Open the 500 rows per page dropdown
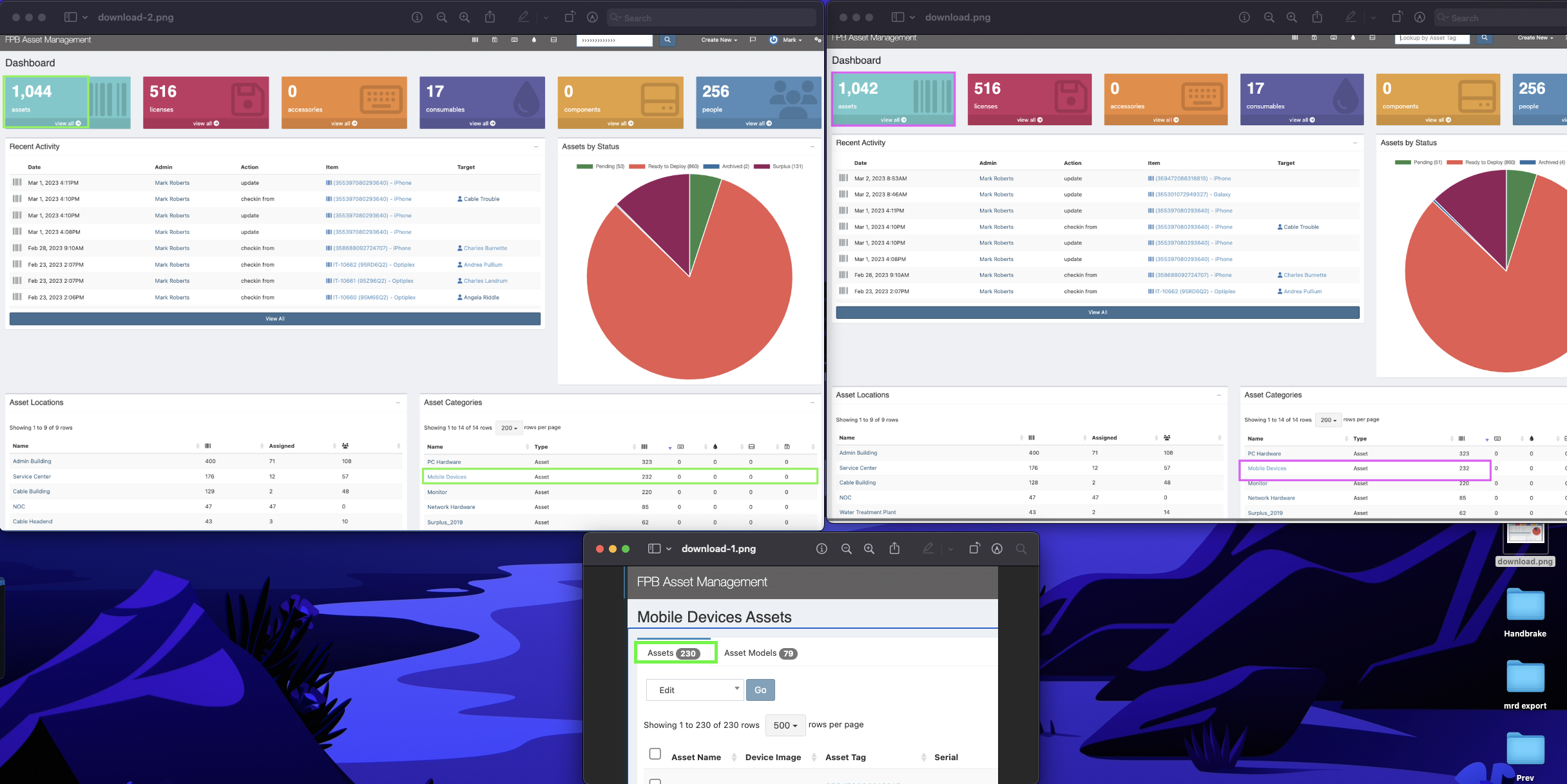Viewport: 1567px width, 784px height. click(785, 725)
